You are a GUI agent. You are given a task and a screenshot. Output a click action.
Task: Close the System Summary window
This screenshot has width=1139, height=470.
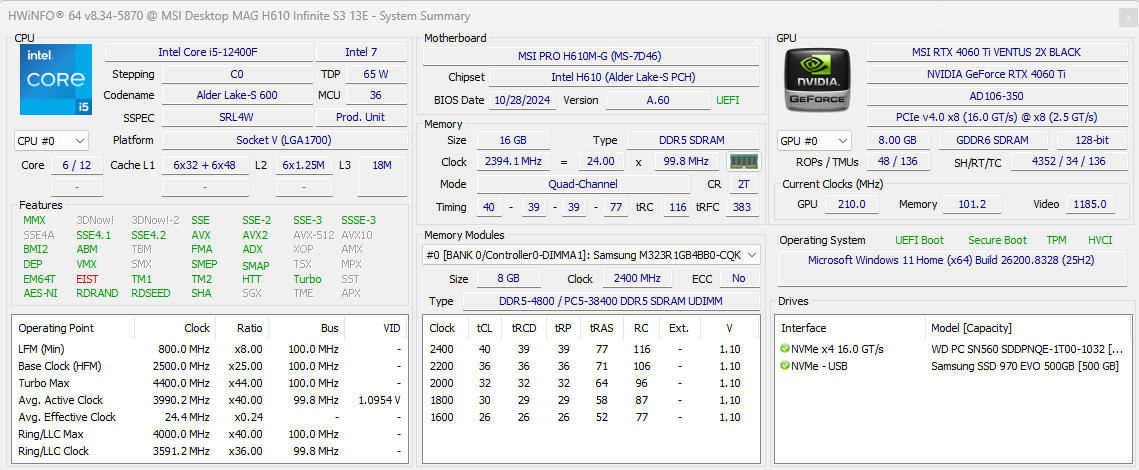point(1126,15)
